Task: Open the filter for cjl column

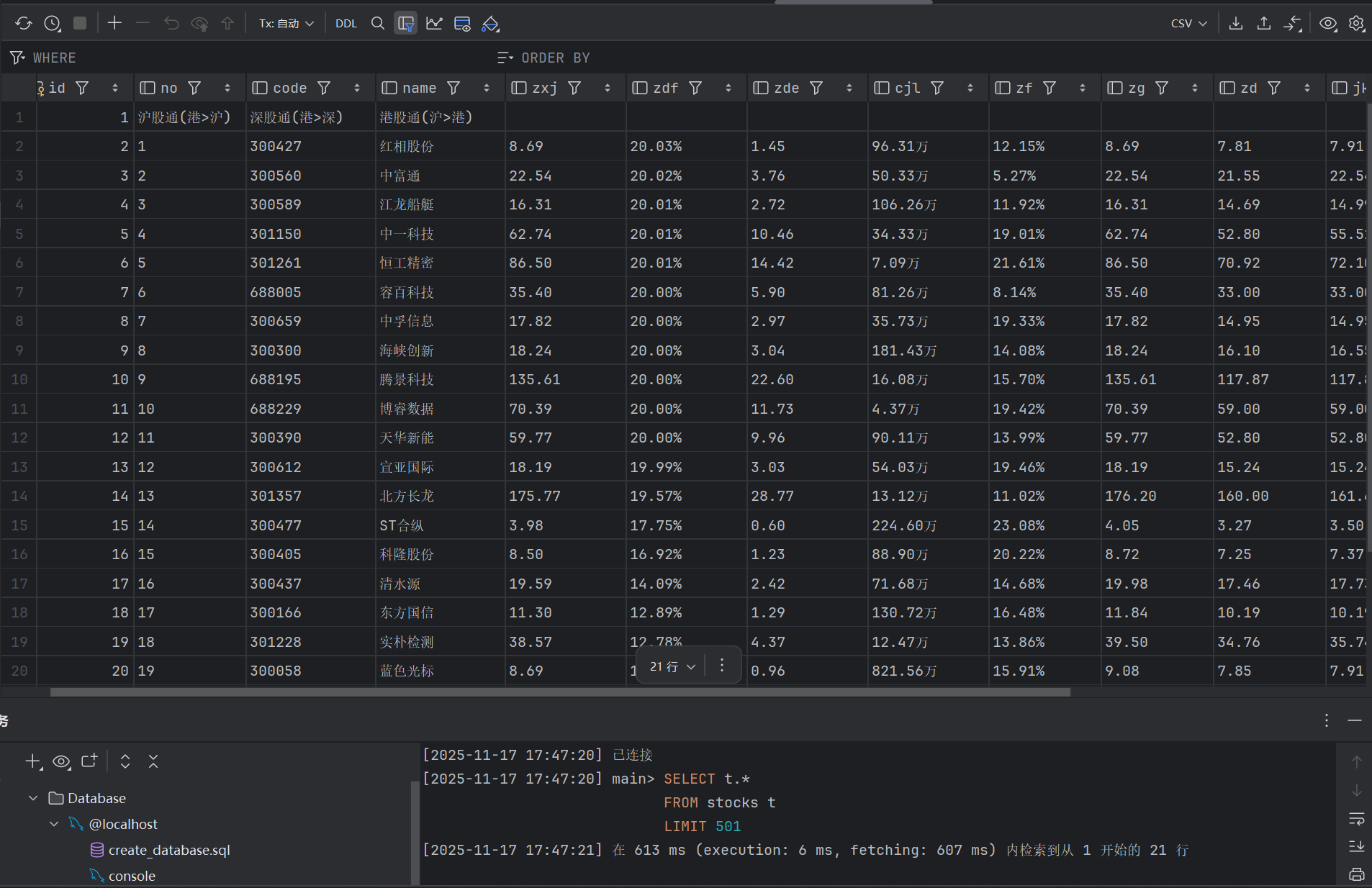Action: coord(937,88)
